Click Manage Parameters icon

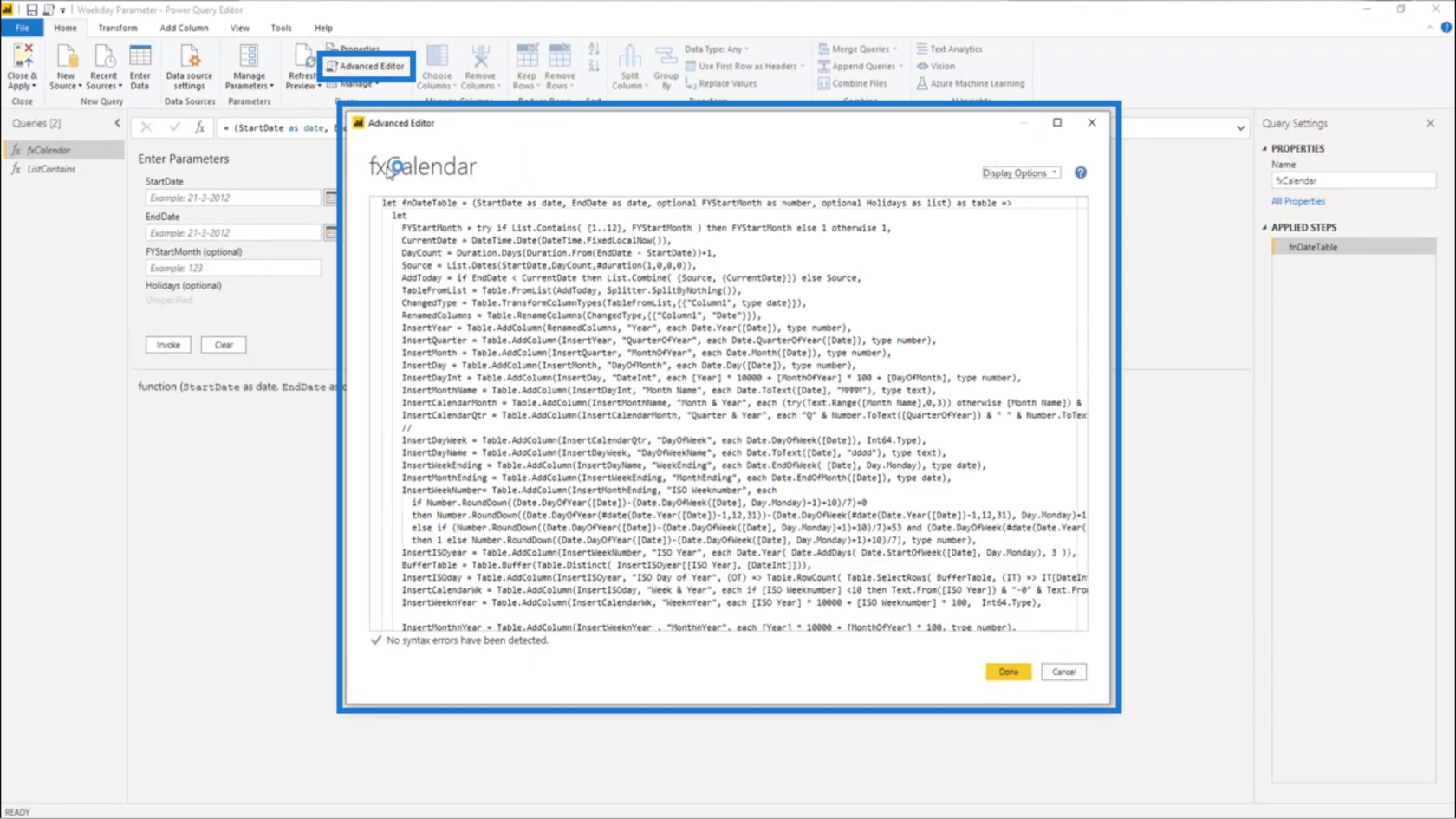coord(249,57)
